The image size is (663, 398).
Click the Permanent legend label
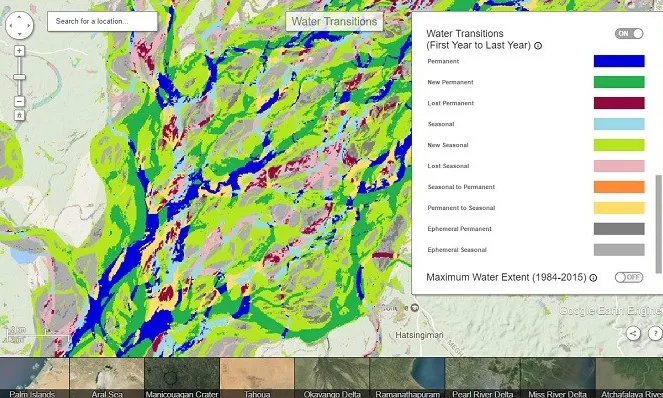point(443,61)
